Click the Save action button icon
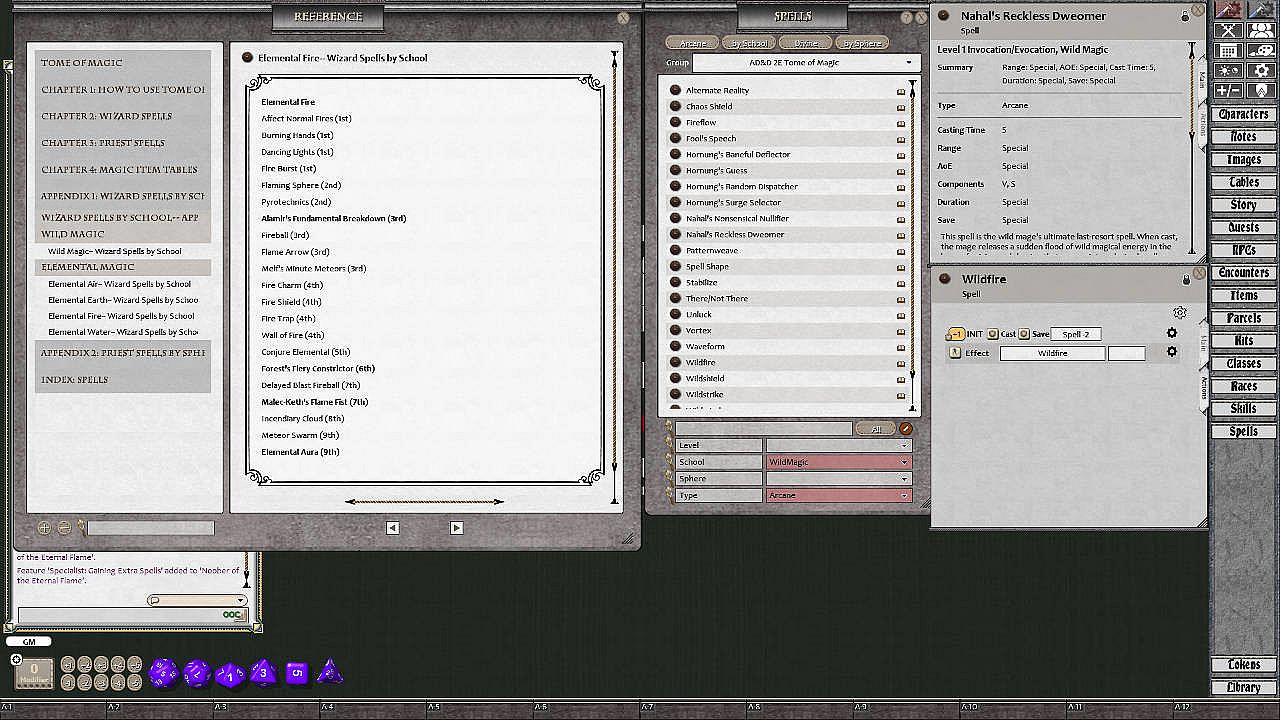The height and width of the screenshot is (720, 1280). (1024, 334)
